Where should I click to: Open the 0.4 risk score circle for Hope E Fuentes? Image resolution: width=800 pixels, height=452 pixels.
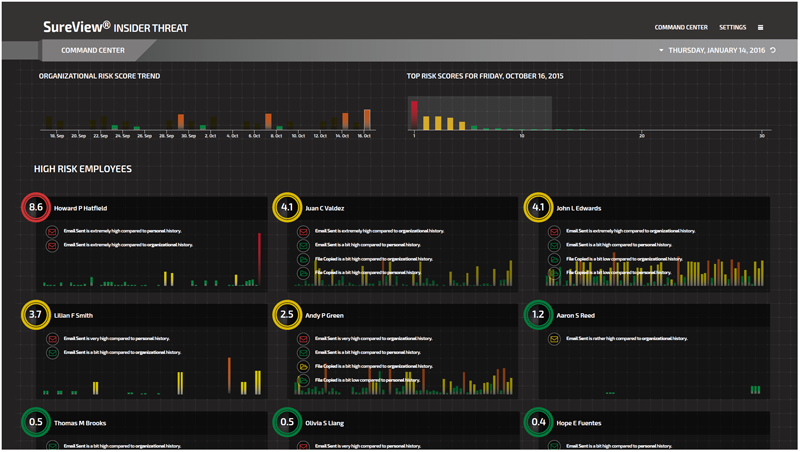[x=538, y=422]
